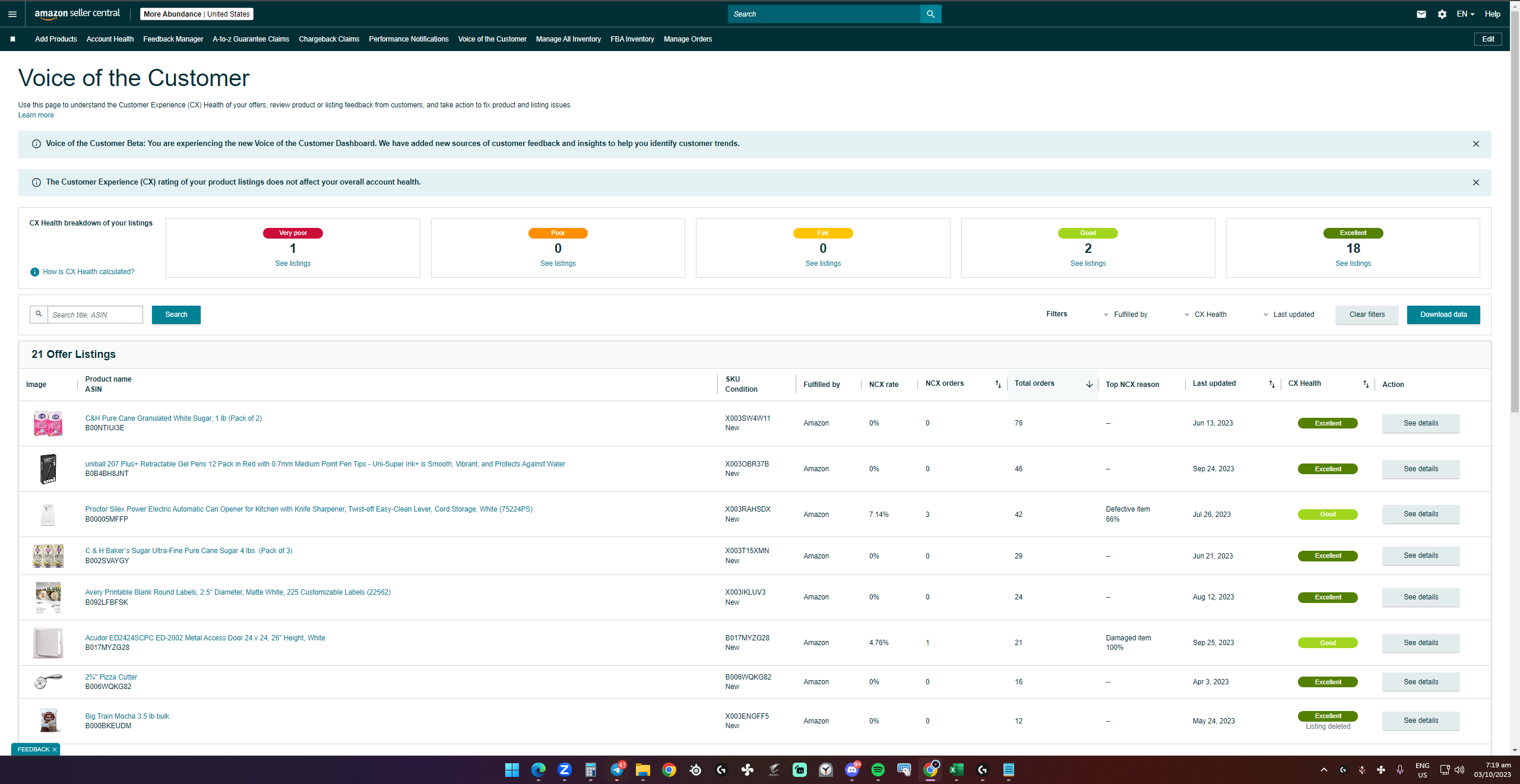The image size is (1520, 784).
Task: Click the Edit button in nav bar
Action: coord(1488,39)
